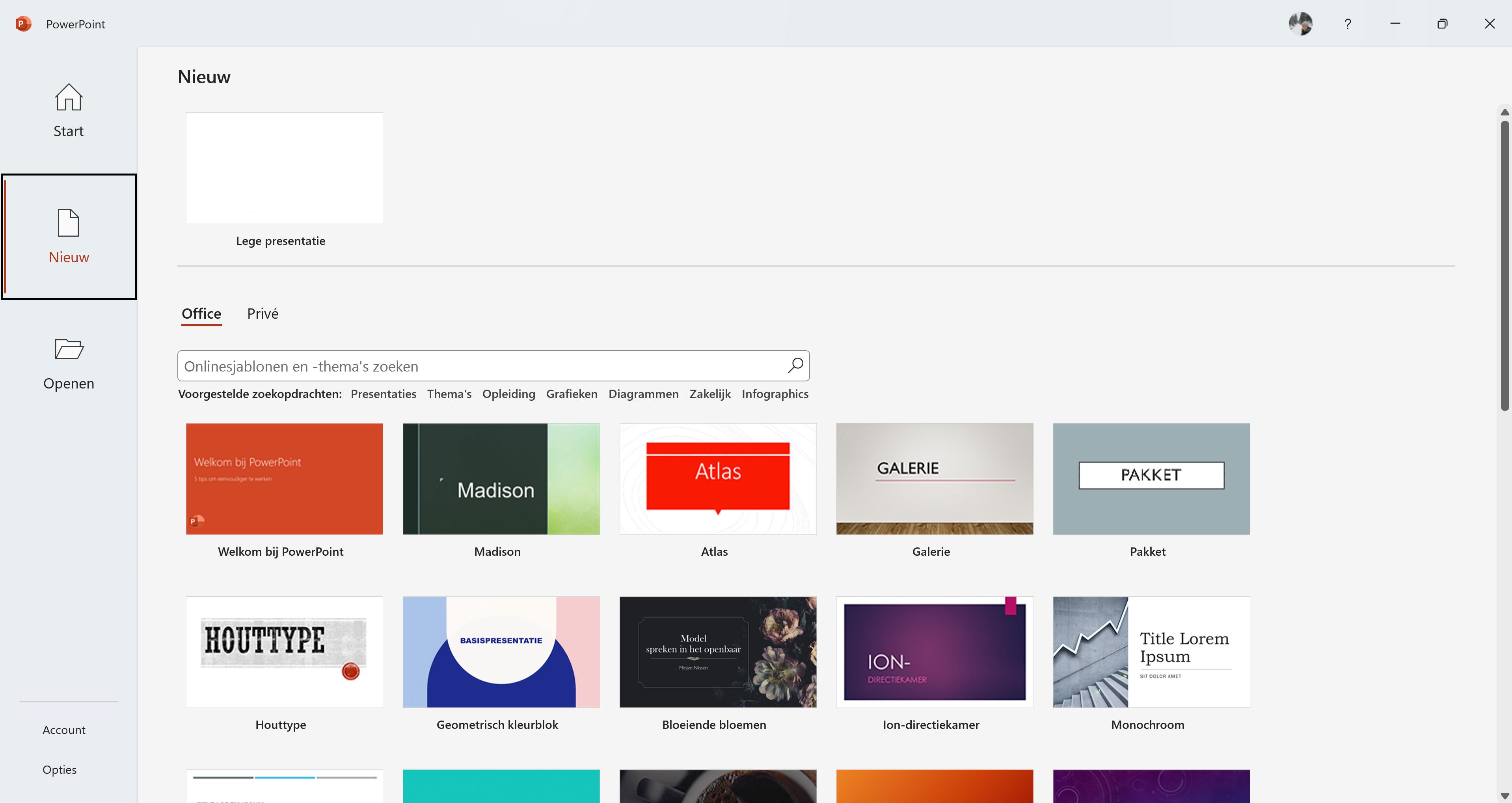Click the Zakelijk suggested search link
The image size is (1512, 803).
pyautogui.click(x=709, y=394)
